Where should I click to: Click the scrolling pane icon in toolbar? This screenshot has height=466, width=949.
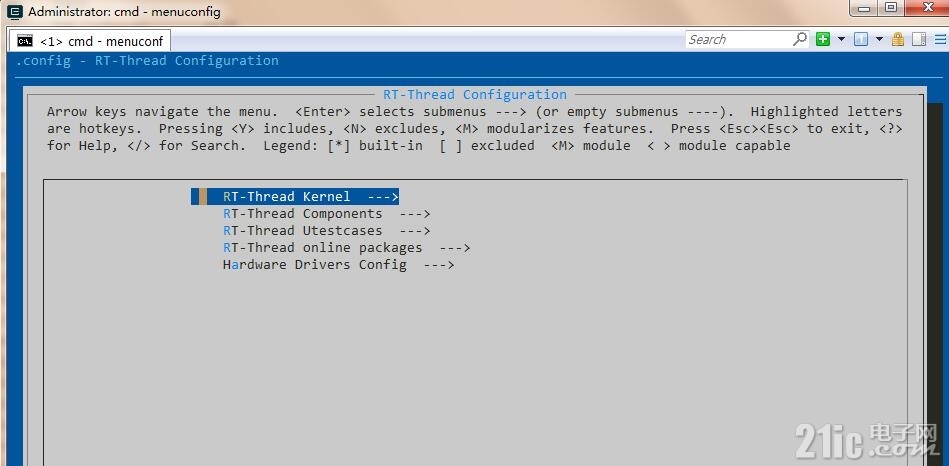pyautogui.click(x=919, y=39)
